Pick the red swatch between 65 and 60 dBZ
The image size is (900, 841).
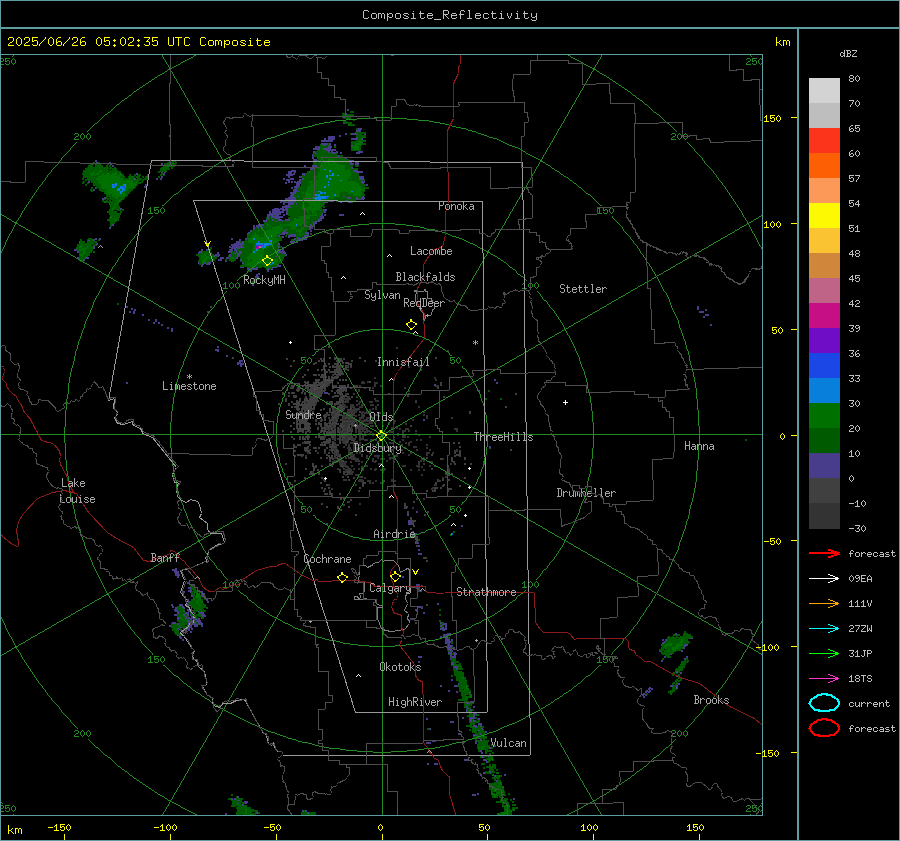click(824, 141)
